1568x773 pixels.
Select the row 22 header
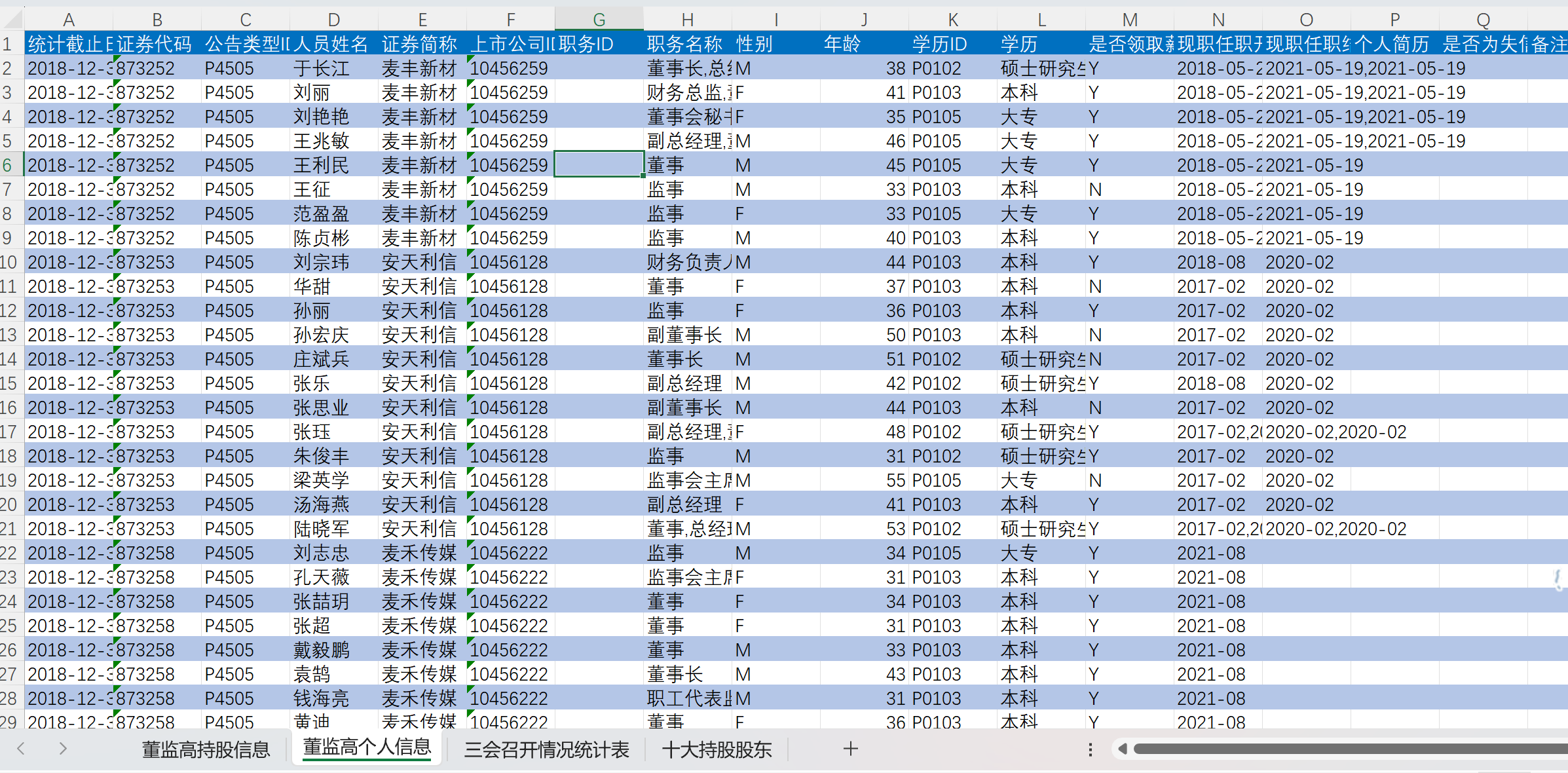pos(9,553)
